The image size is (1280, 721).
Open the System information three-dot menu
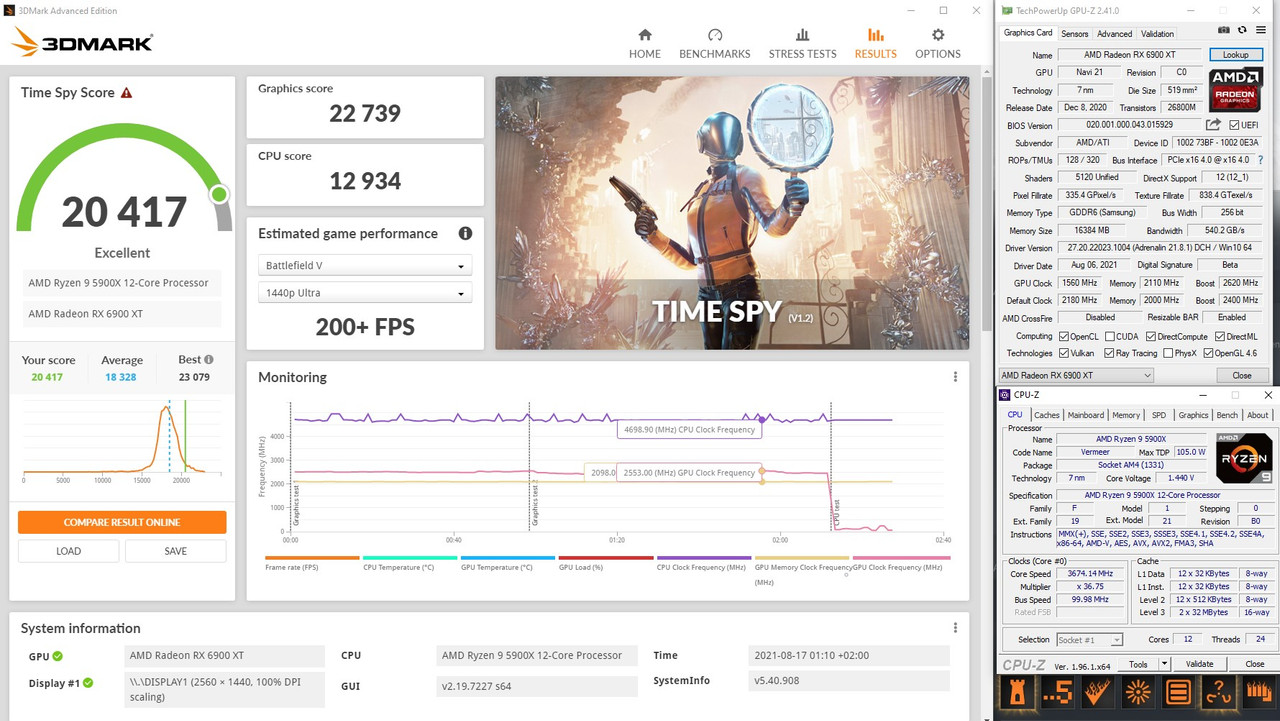(x=955, y=628)
